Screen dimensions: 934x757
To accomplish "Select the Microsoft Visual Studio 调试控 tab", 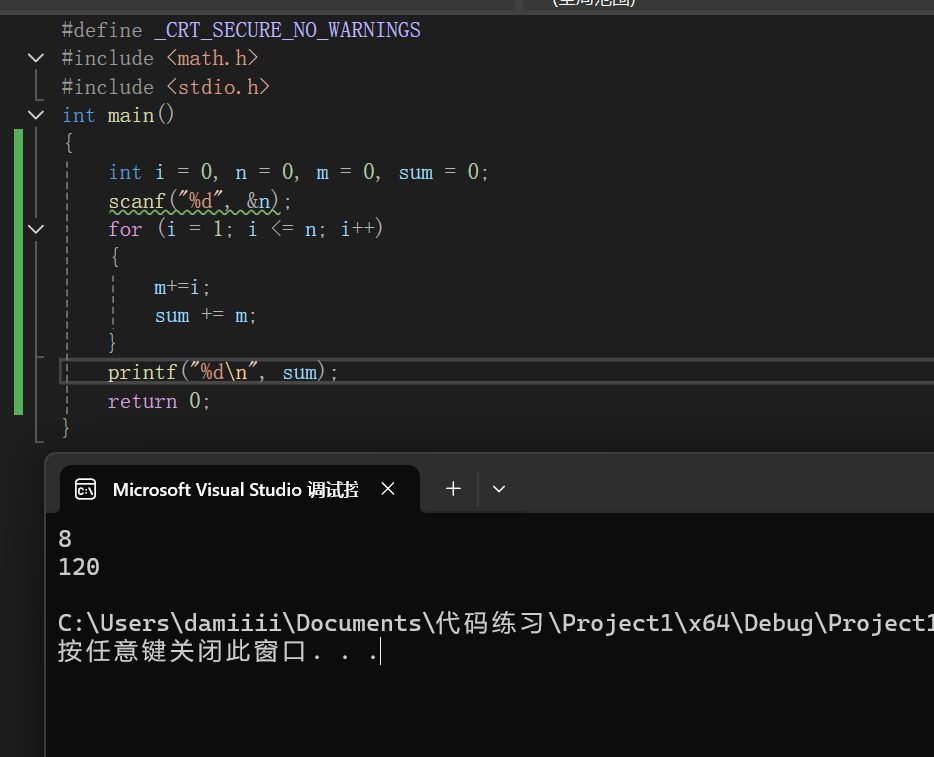I will 240,489.
